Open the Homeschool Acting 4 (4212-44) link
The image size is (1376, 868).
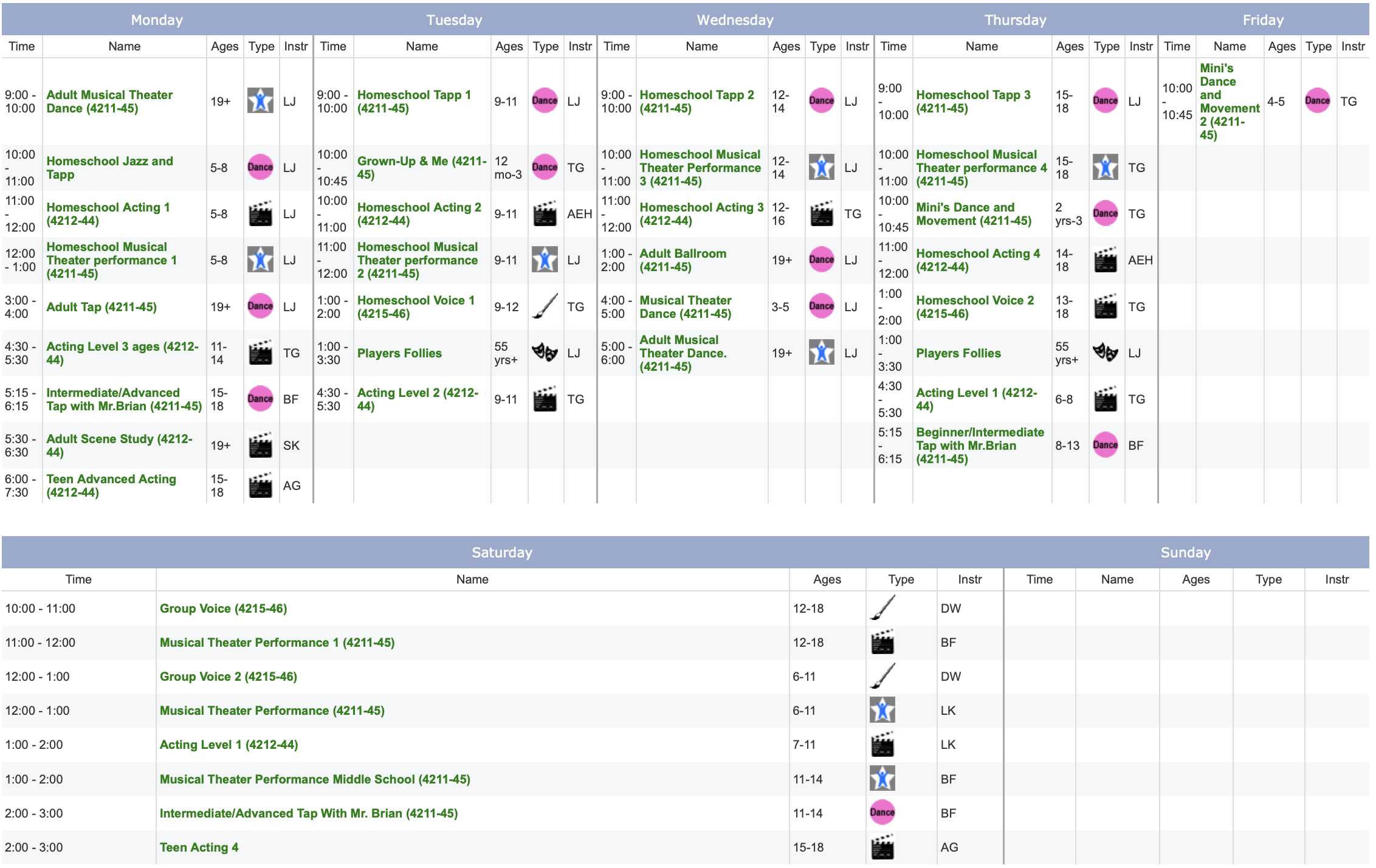(979, 260)
